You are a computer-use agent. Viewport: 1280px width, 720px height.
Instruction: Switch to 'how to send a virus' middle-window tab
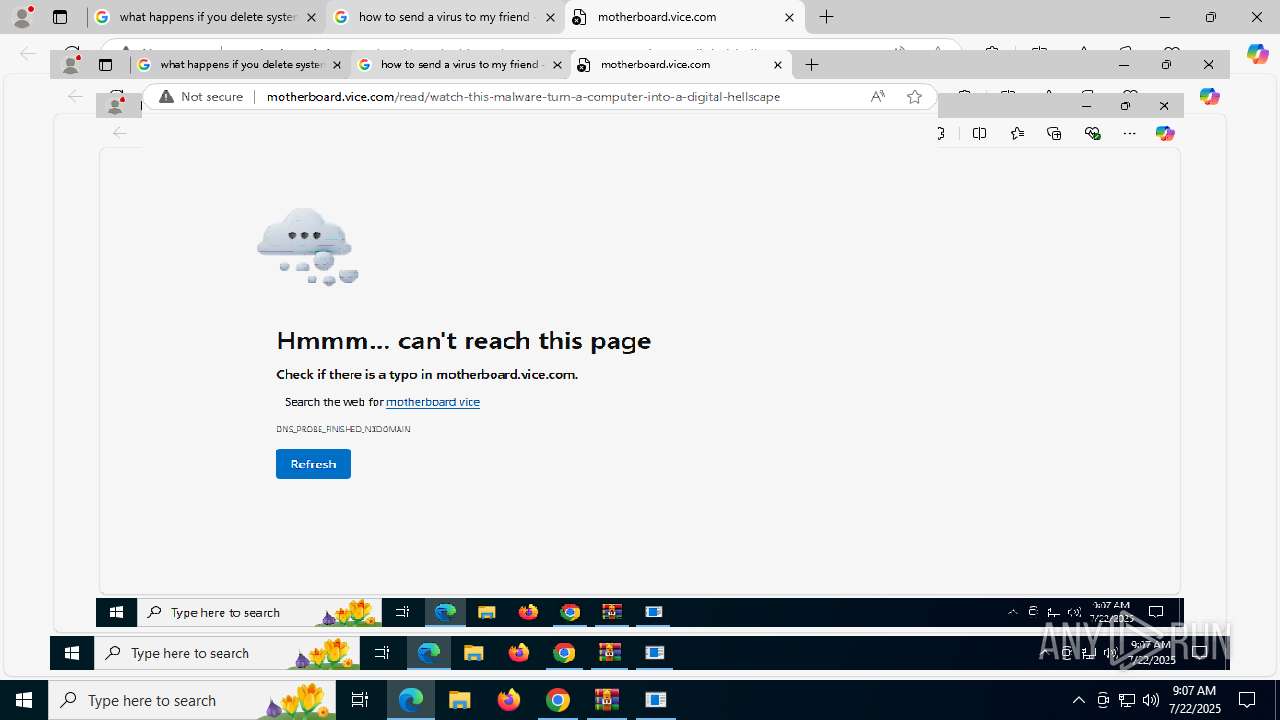point(460,64)
